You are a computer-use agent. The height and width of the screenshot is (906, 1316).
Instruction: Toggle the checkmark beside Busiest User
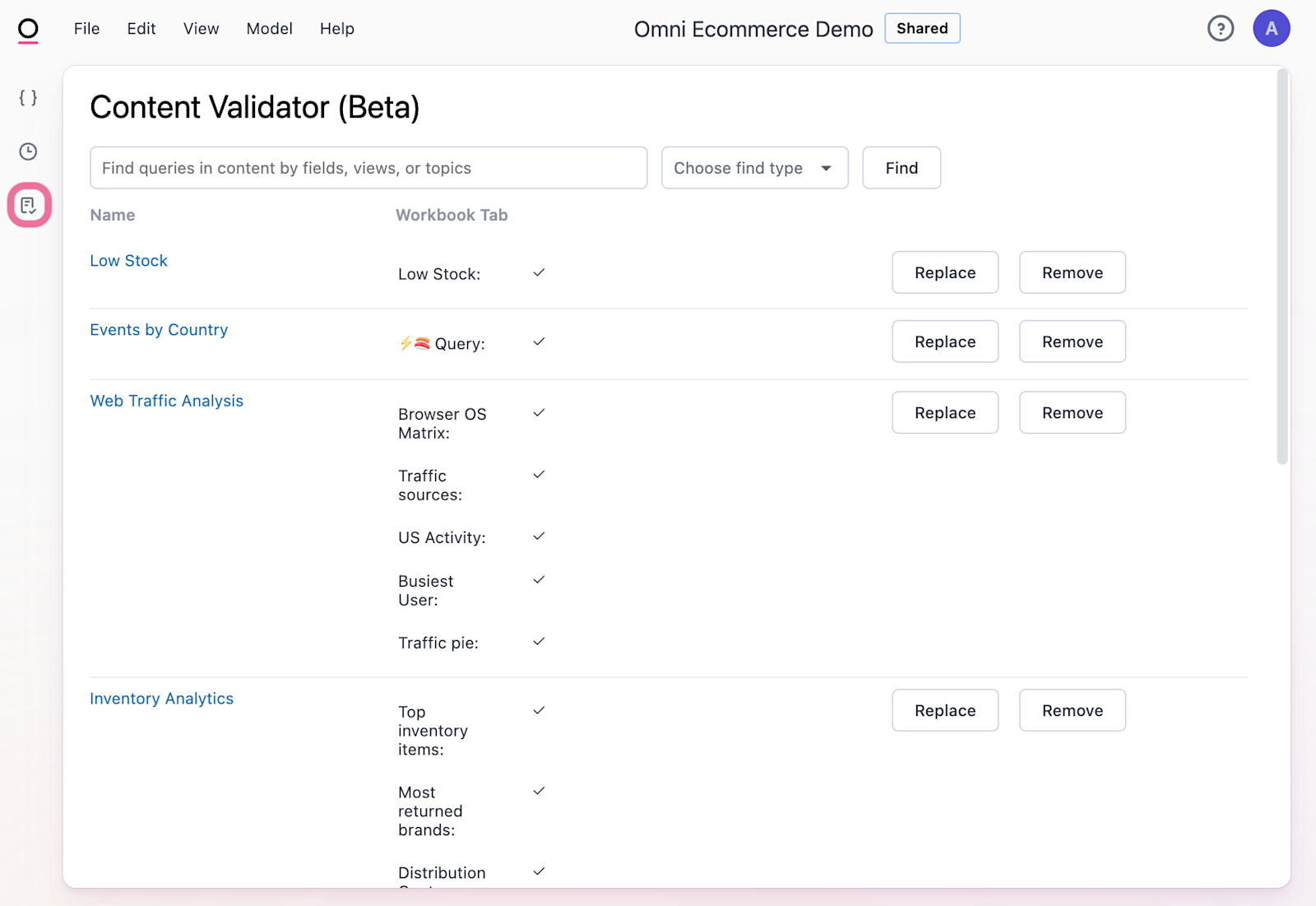pyautogui.click(x=539, y=579)
